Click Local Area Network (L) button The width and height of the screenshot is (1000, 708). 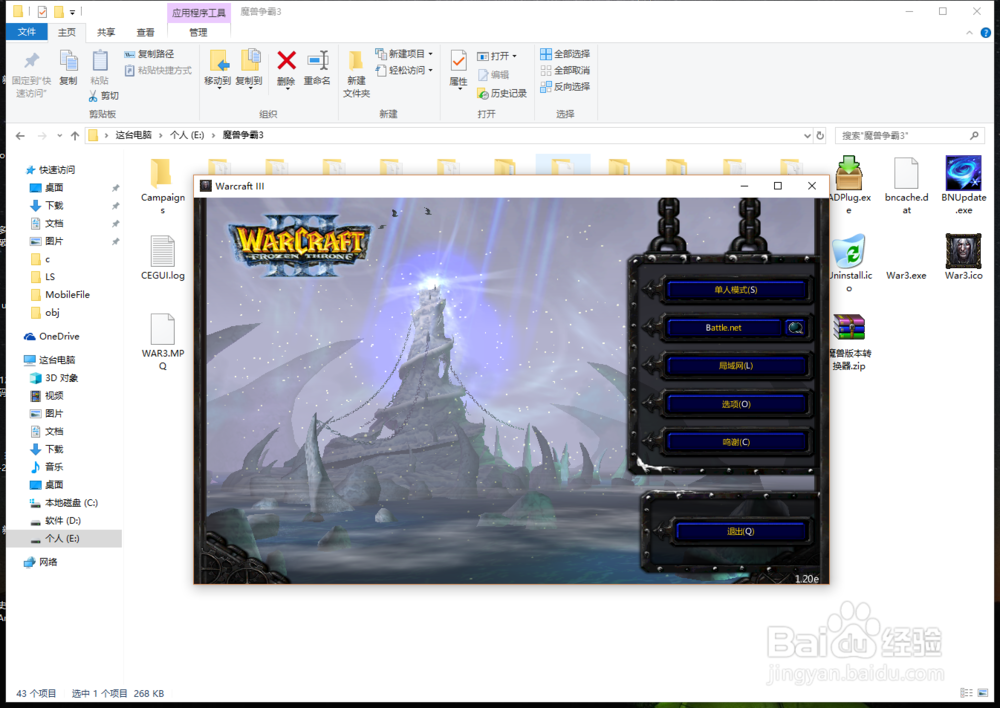tap(735, 366)
